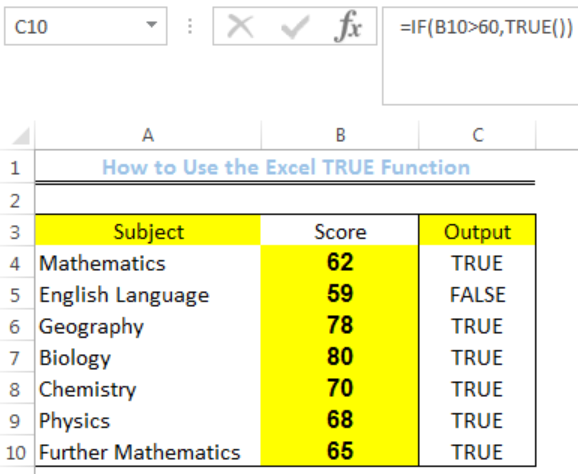The width and height of the screenshot is (582, 474).
Task: Click the title cell How to Use the Excel TRUE Function
Action: tap(285, 167)
